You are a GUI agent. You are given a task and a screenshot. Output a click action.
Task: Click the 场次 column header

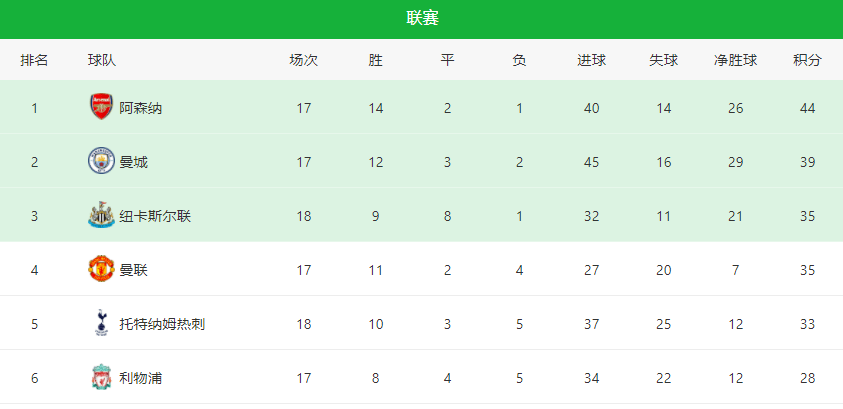pyautogui.click(x=304, y=60)
